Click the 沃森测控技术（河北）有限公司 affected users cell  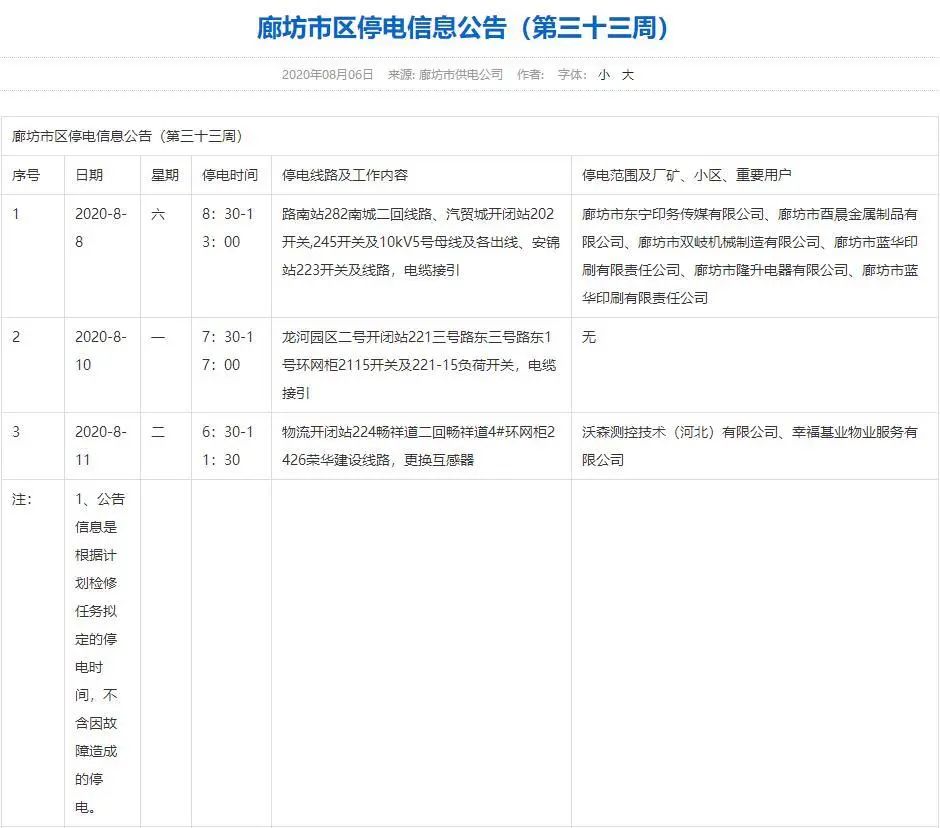(755, 446)
